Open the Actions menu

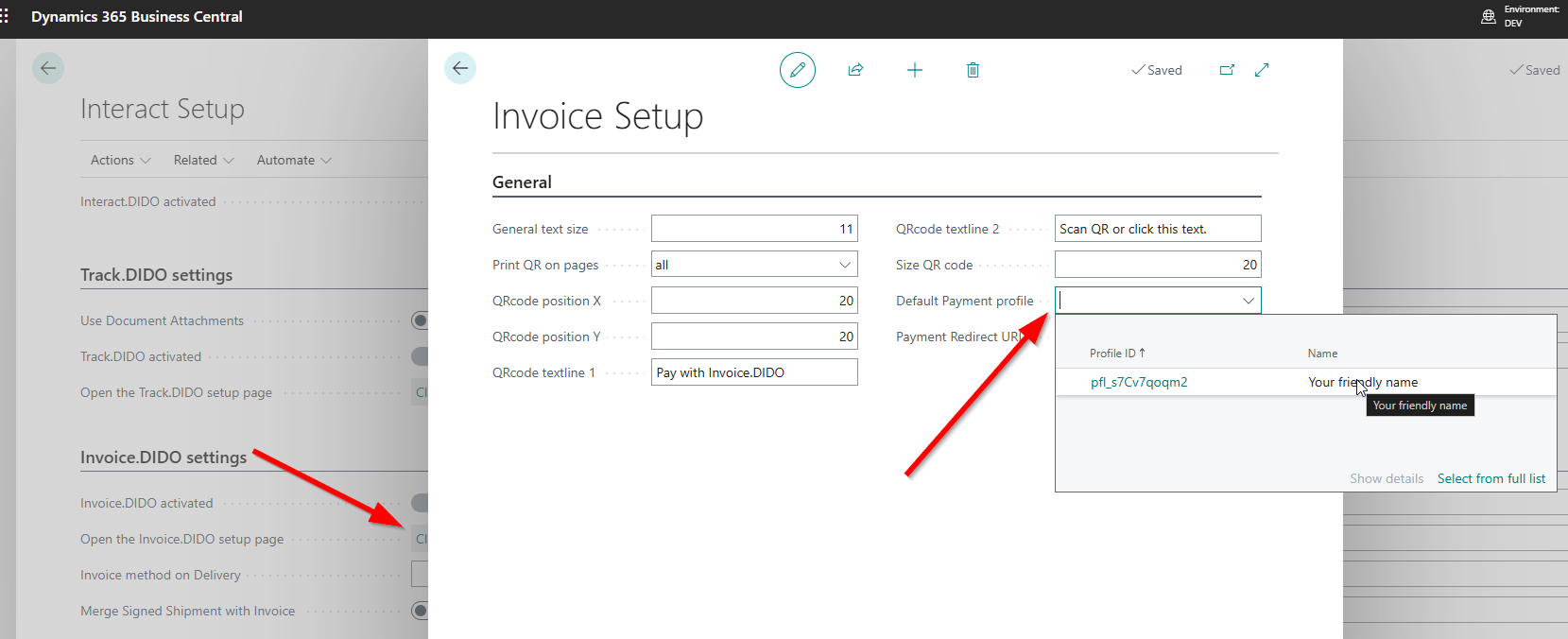click(x=121, y=160)
